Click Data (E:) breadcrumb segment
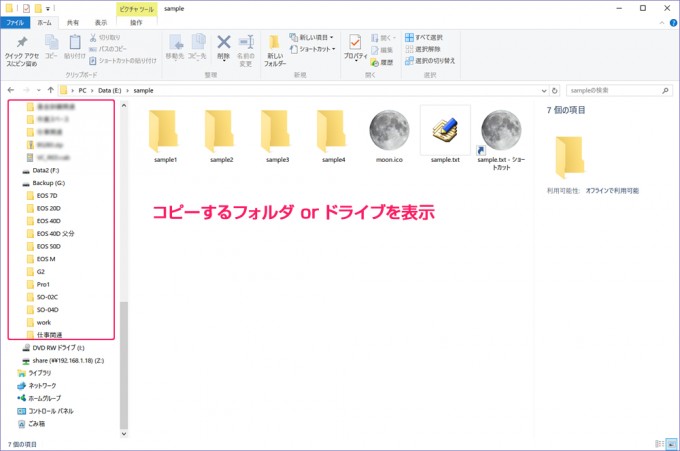Screen dimensions: 680x451 point(110,91)
